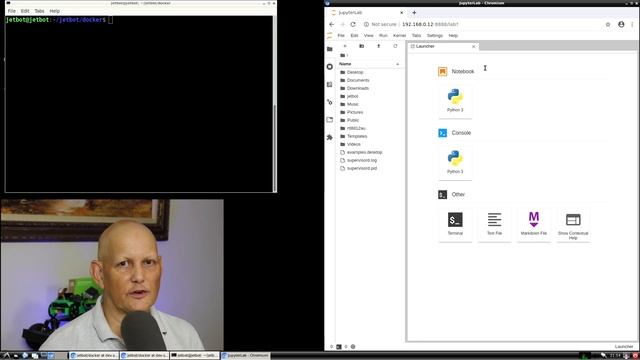The image size is (640, 360).
Task: Open the JupyterLab View menu
Action: [369, 36]
